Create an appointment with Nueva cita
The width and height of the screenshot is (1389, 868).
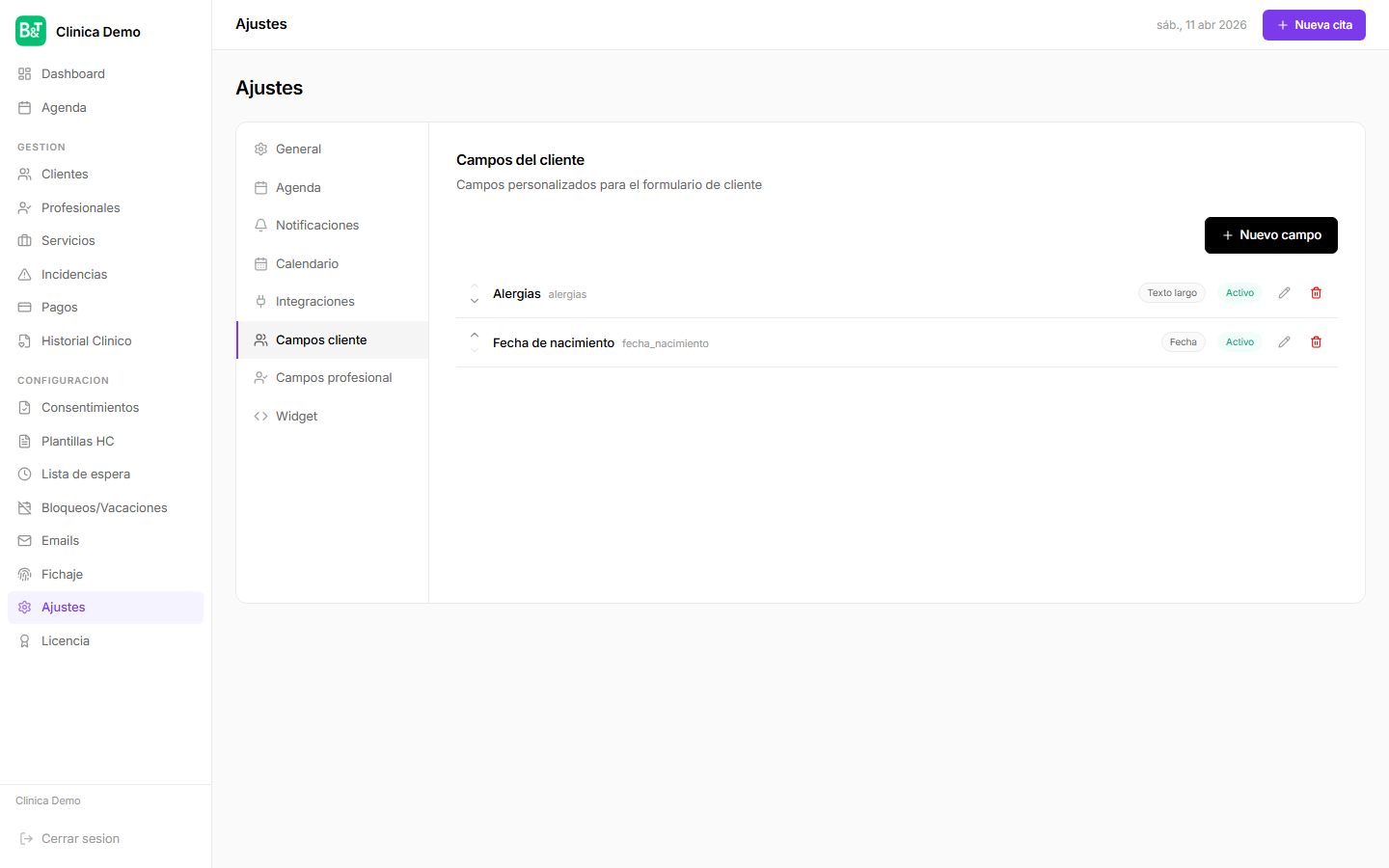tap(1314, 25)
